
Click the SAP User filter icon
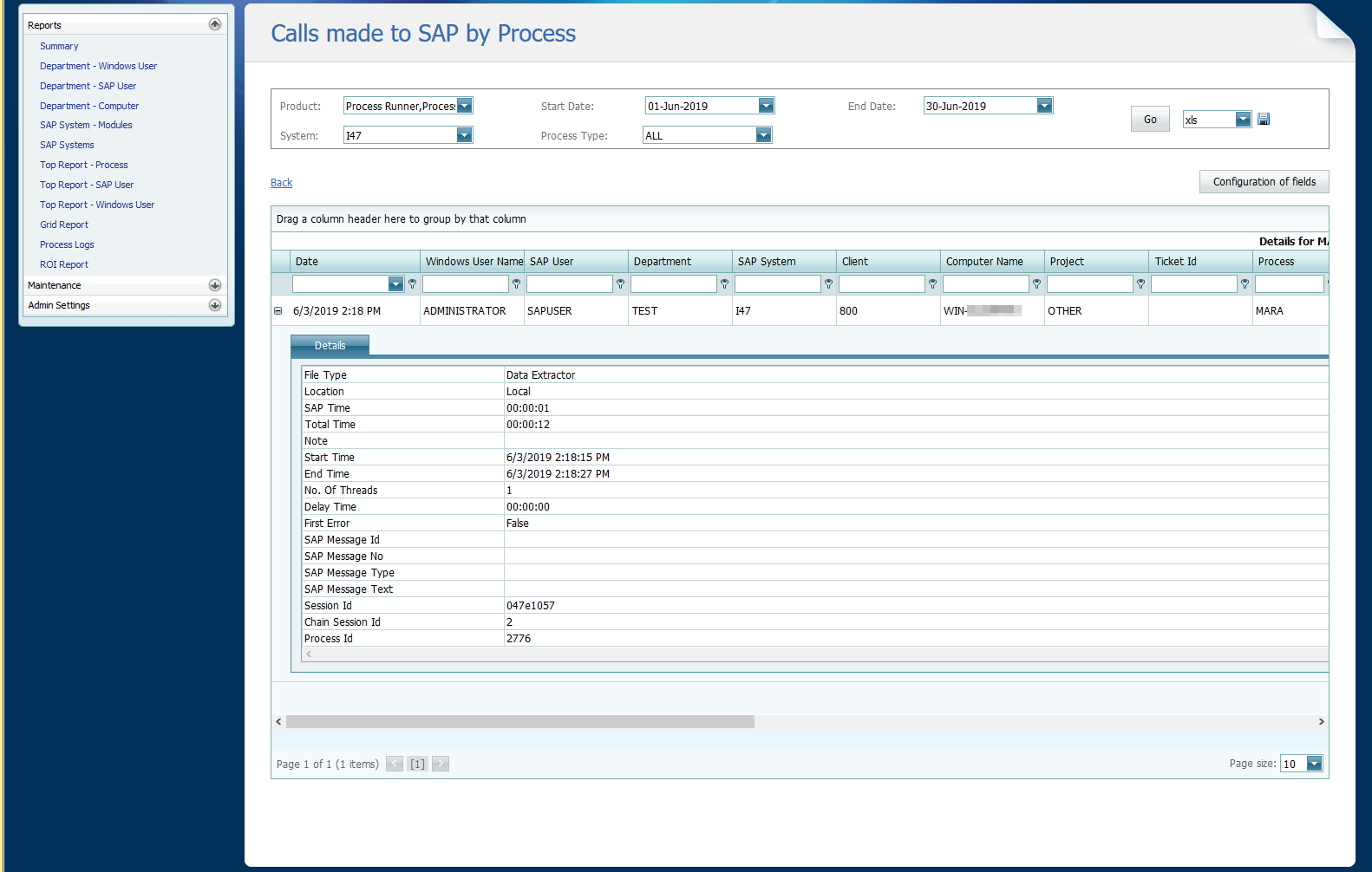[621, 283]
